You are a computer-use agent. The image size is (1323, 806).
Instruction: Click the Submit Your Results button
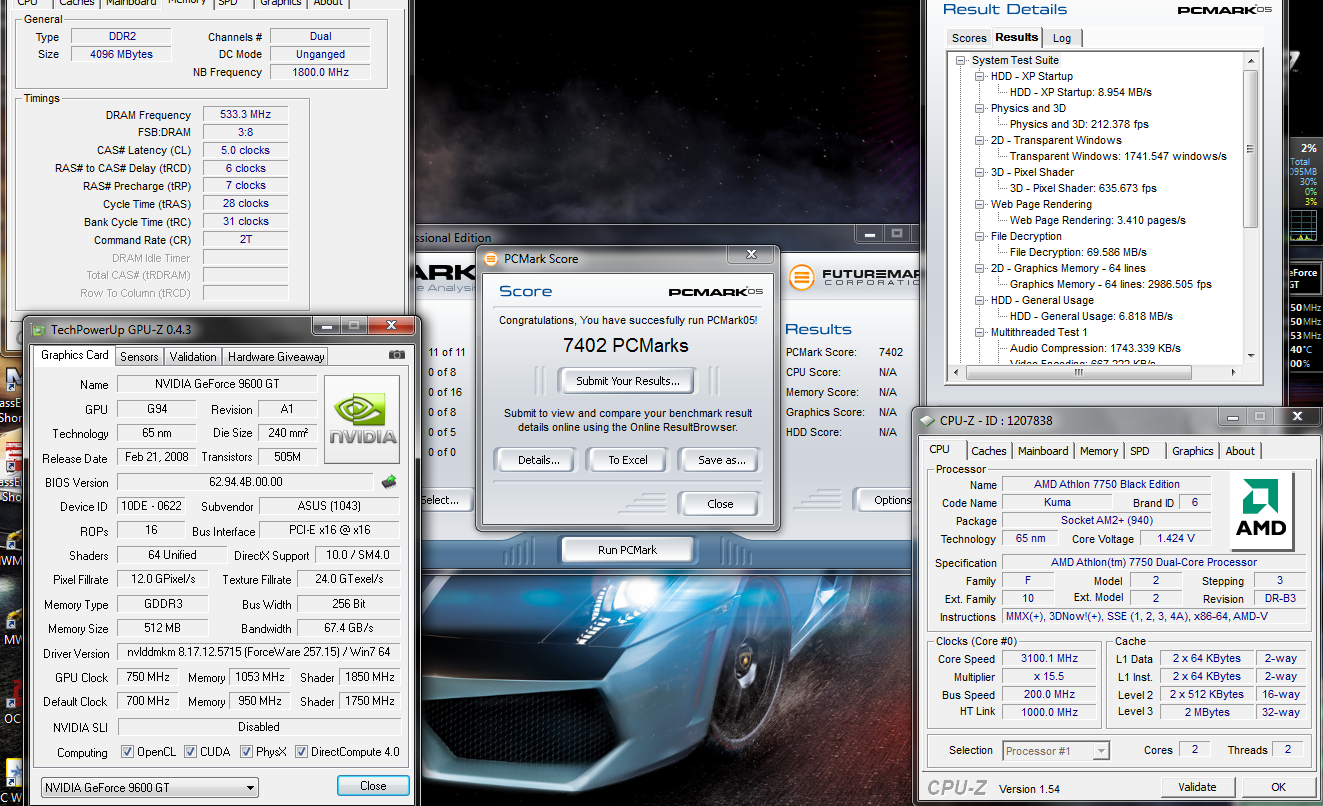coord(628,381)
